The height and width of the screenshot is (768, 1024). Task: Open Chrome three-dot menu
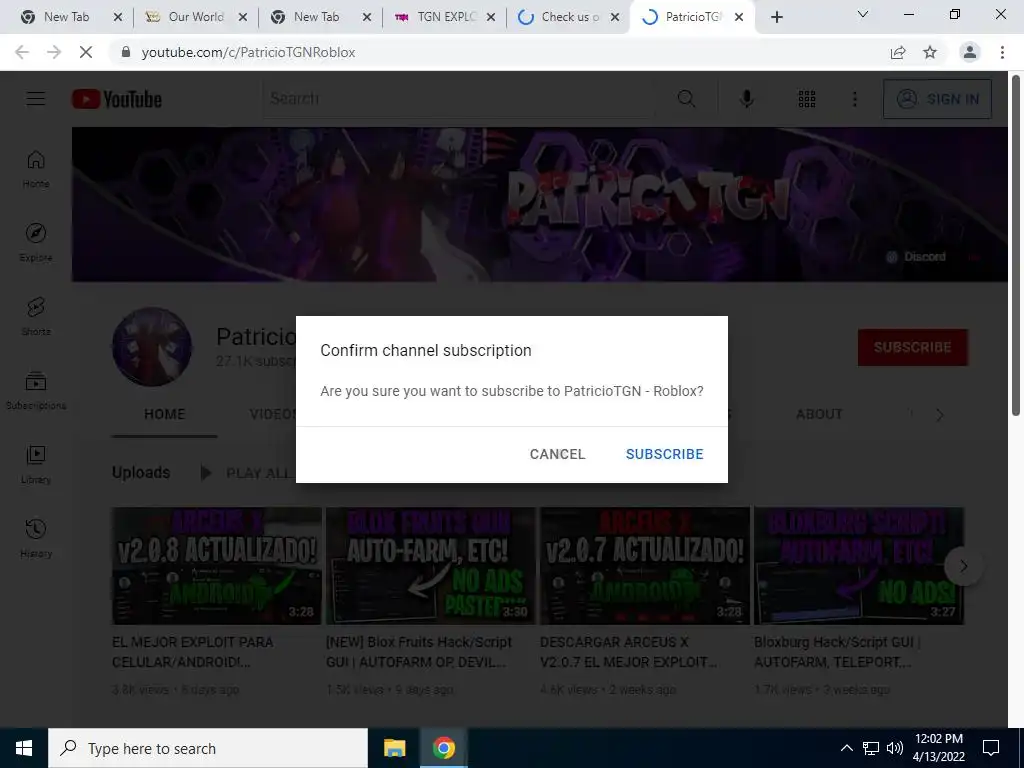pos(1002,52)
